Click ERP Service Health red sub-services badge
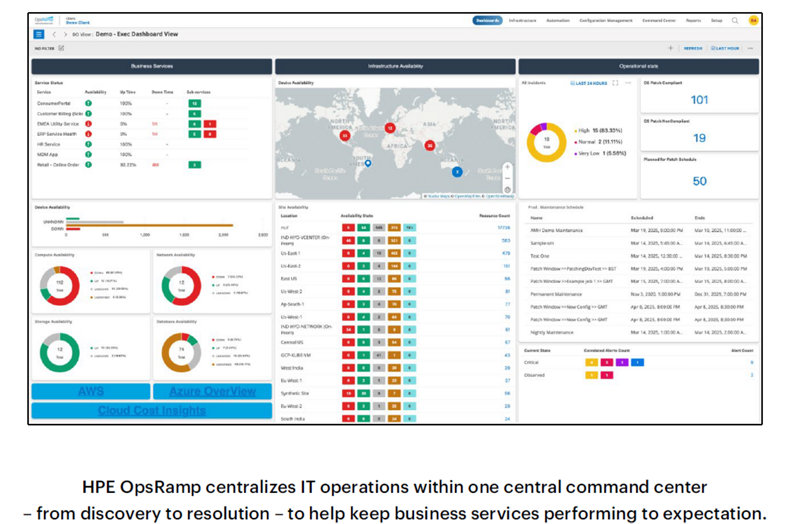The height and width of the screenshot is (524, 800). 210,134
